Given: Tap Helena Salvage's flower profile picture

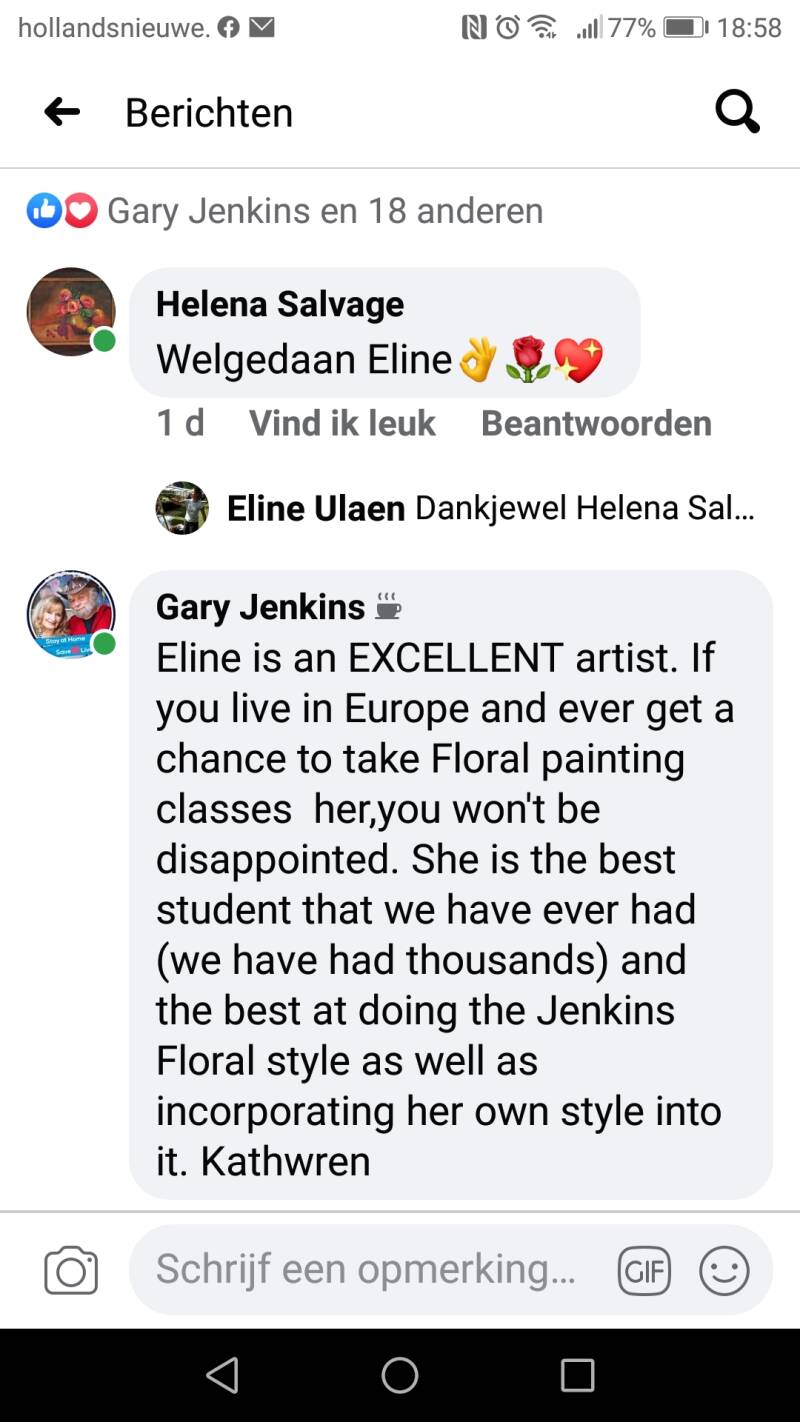Looking at the screenshot, I should coord(71,311).
